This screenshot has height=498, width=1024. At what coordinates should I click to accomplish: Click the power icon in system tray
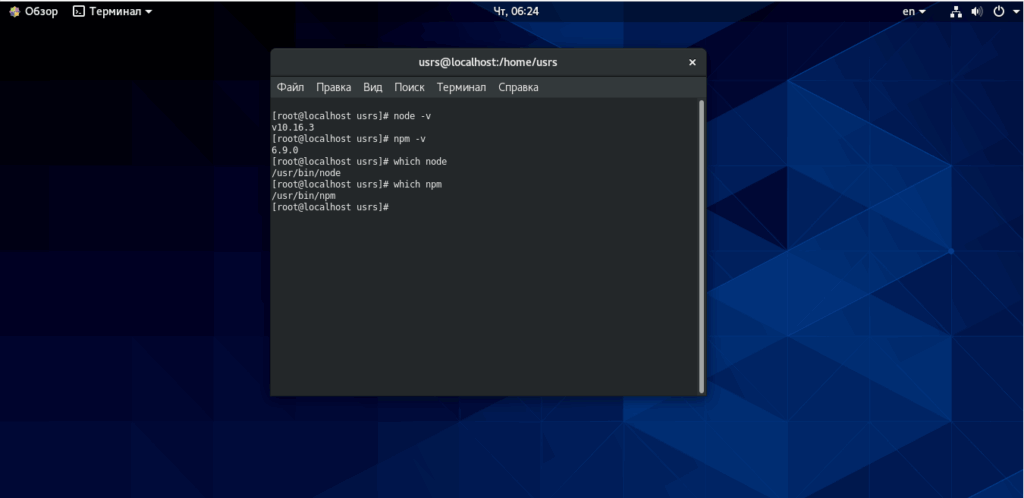[x=999, y=11]
